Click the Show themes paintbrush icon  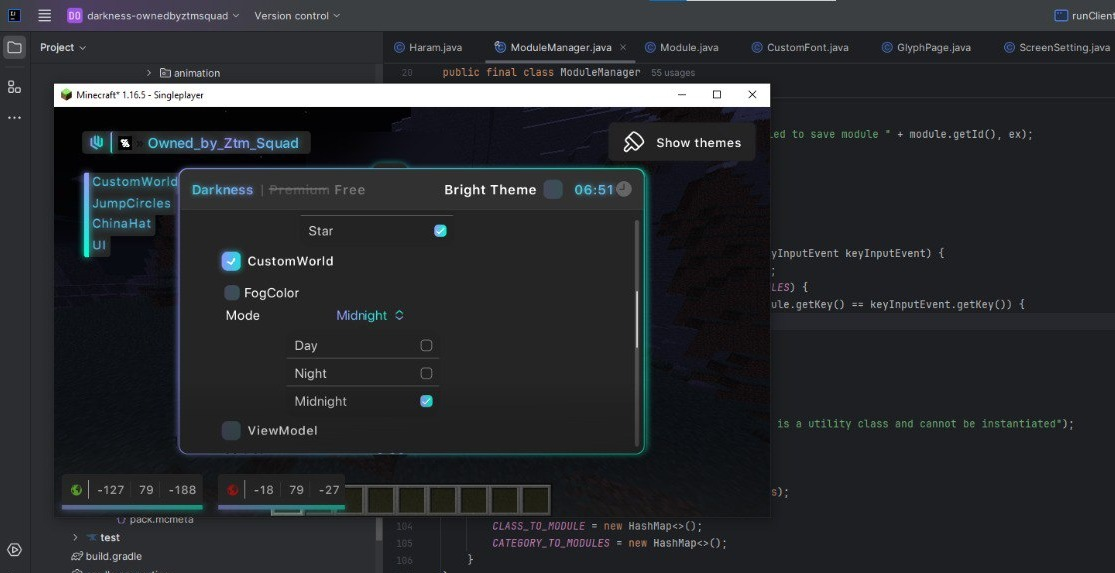coord(634,142)
